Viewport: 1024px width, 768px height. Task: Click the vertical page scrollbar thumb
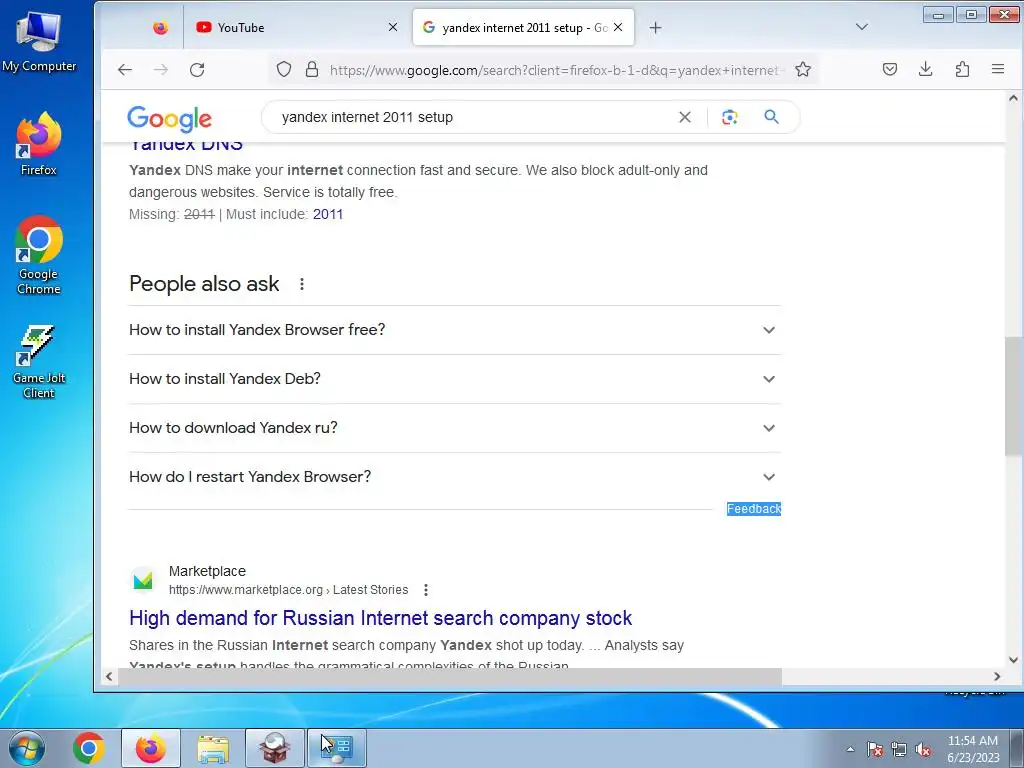[1013, 396]
